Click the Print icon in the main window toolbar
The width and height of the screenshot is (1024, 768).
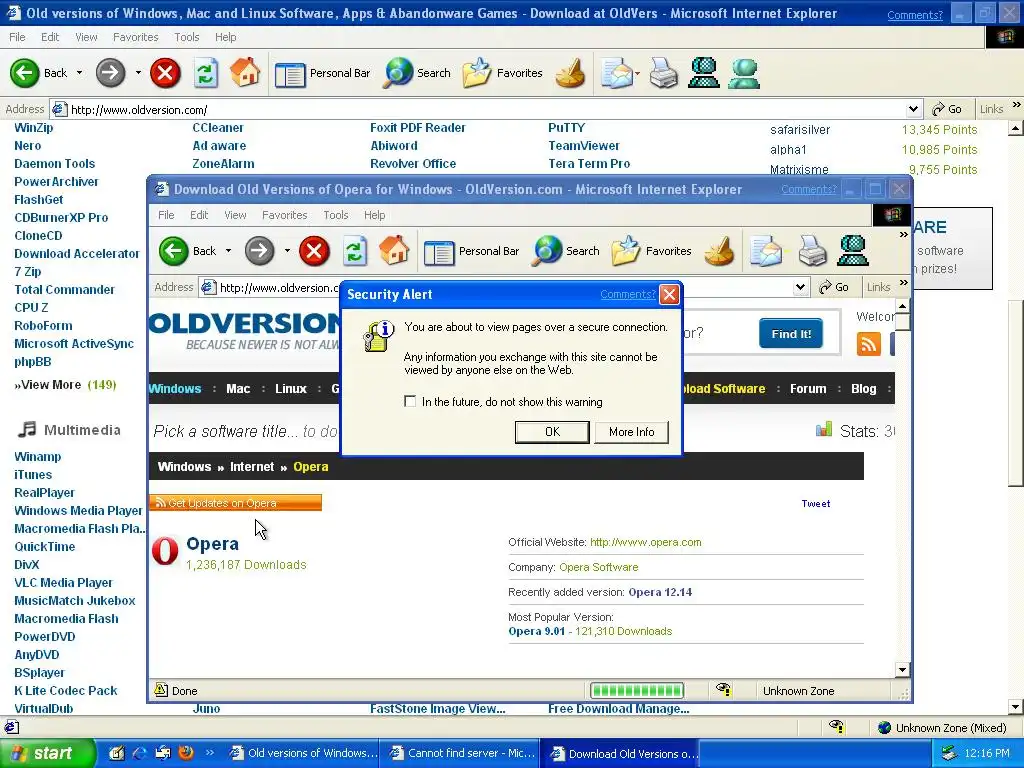click(x=664, y=72)
